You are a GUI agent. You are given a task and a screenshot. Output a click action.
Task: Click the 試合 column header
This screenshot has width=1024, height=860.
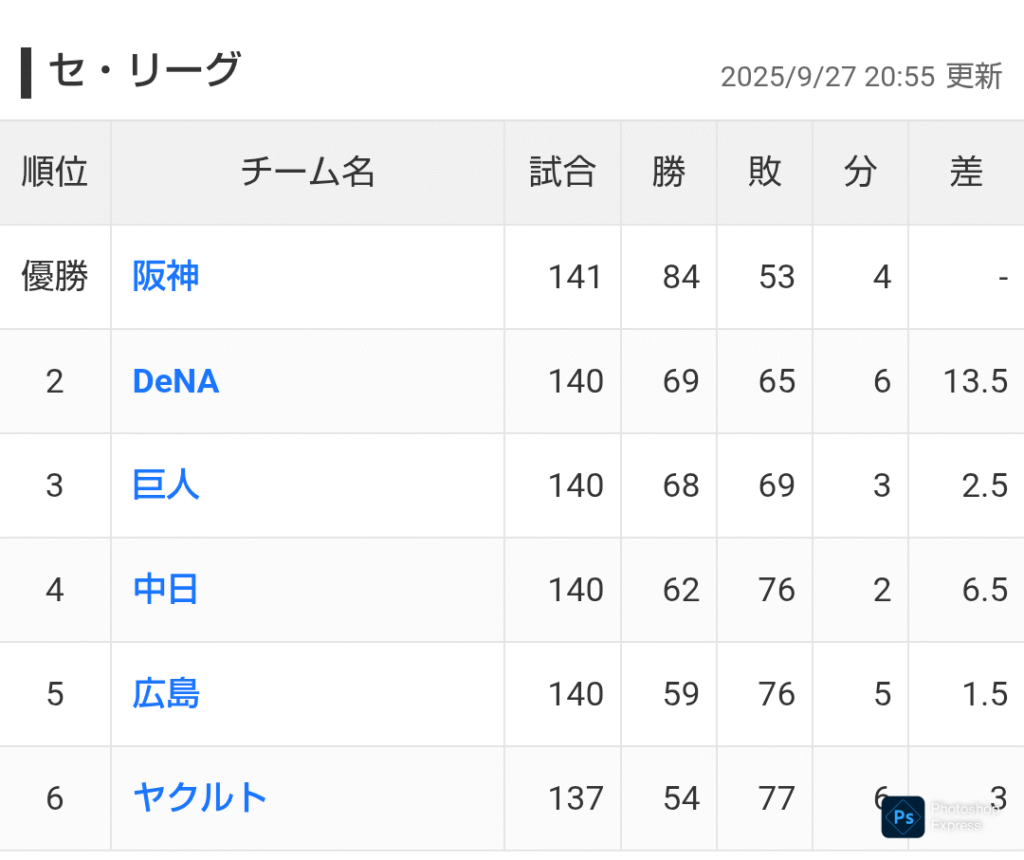tap(562, 172)
